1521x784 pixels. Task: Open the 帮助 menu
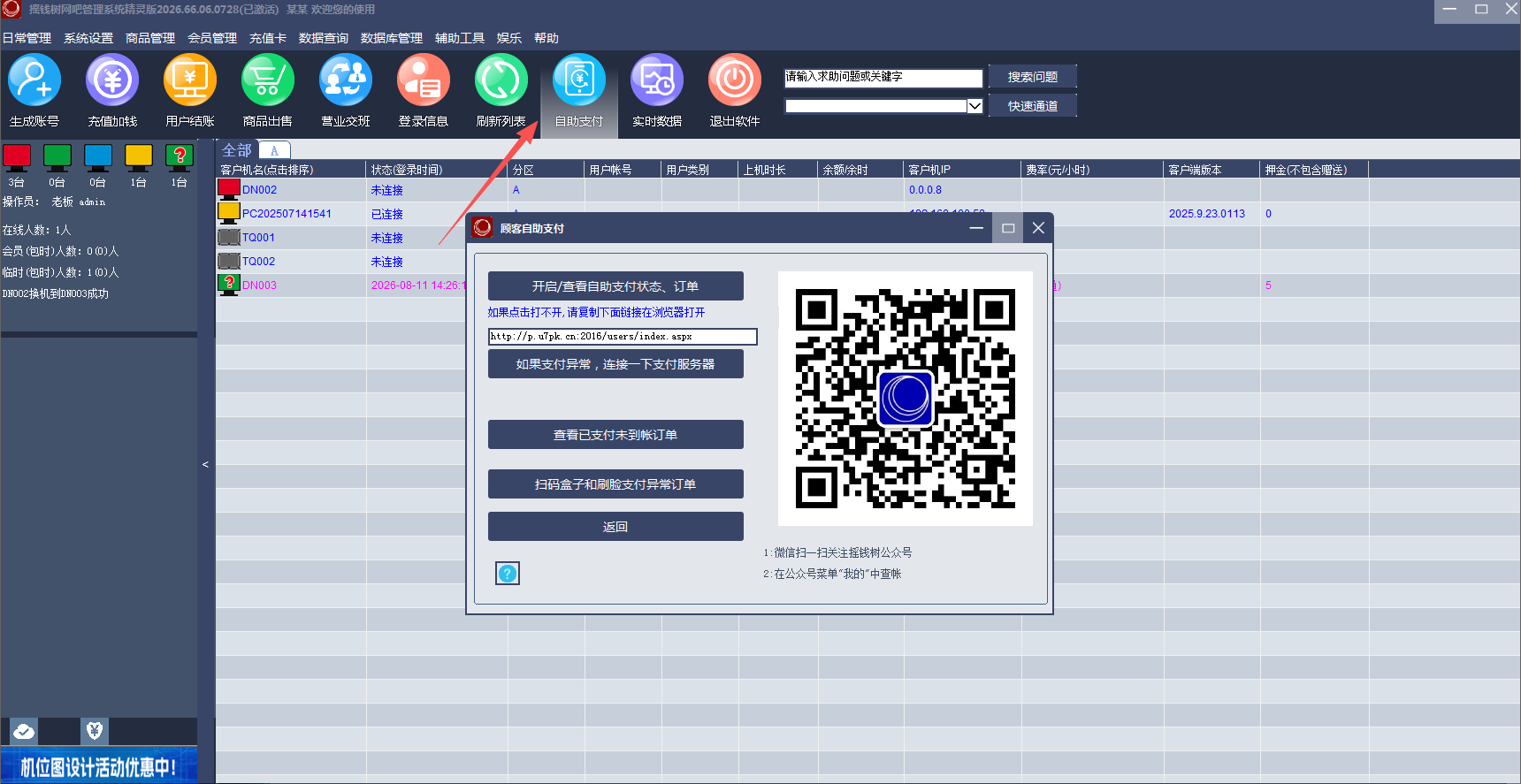[x=546, y=38]
